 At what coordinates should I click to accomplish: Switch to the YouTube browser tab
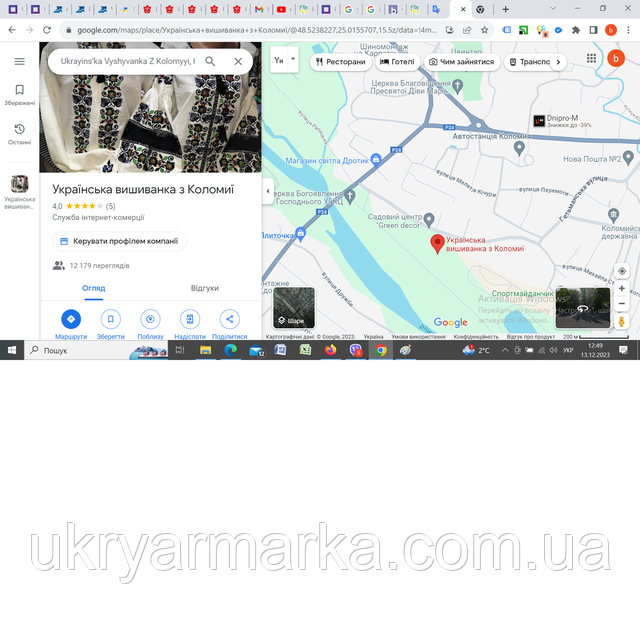point(281,9)
